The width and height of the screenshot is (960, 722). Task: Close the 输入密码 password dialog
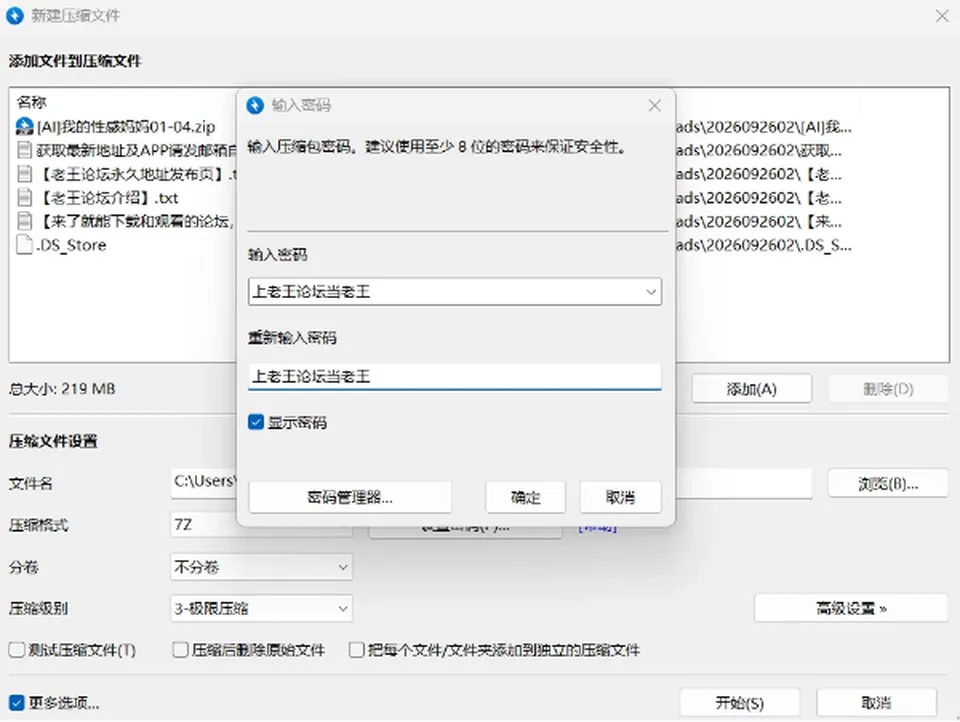[654, 105]
